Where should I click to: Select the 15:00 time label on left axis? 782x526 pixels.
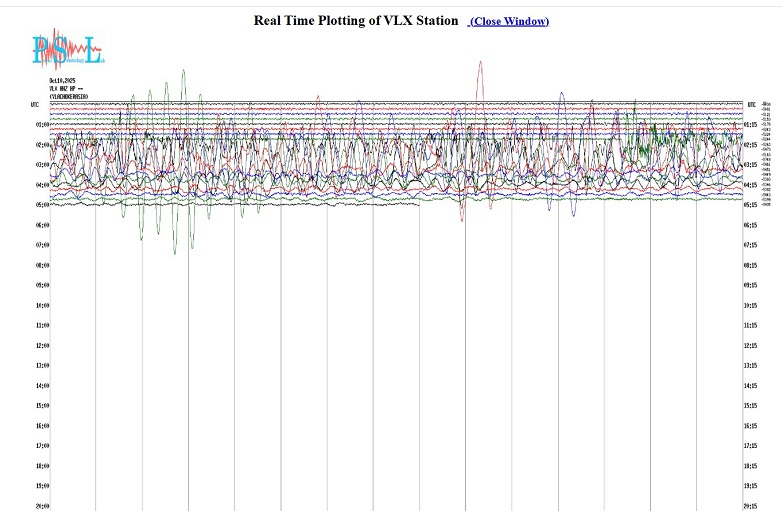coord(42,405)
